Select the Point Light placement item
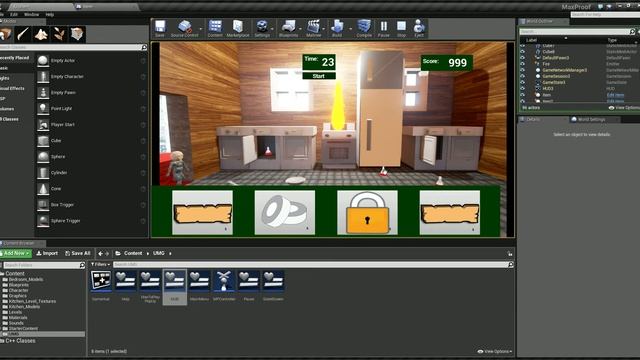The image size is (640, 360). tap(92, 109)
